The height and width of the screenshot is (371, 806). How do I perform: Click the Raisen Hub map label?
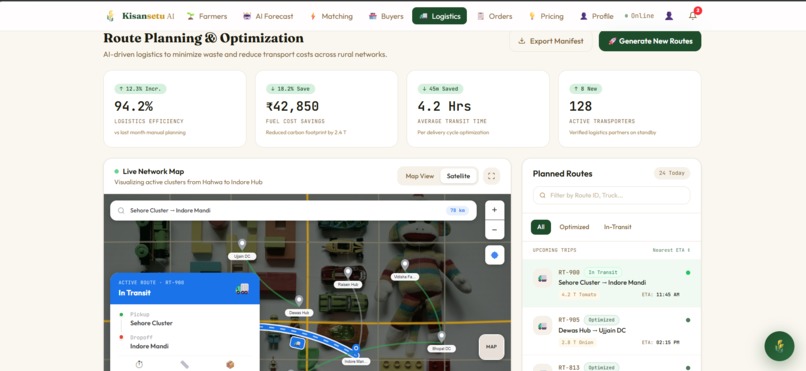pyautogui.click(x=348, y=284)
